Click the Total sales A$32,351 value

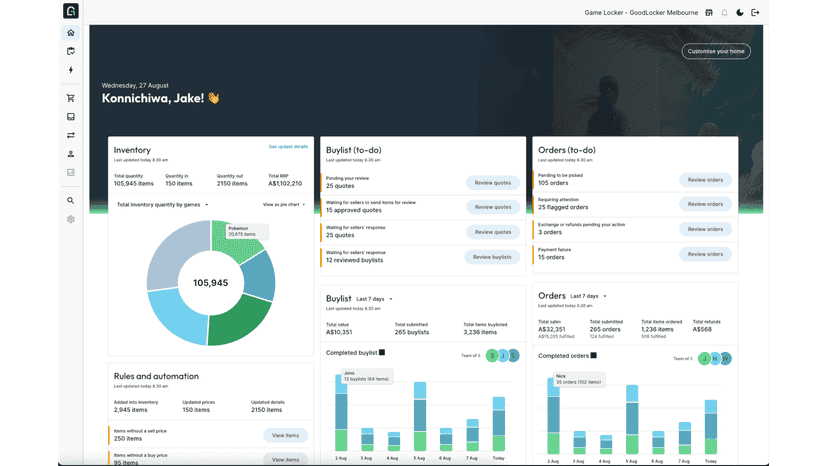(551, 329)
